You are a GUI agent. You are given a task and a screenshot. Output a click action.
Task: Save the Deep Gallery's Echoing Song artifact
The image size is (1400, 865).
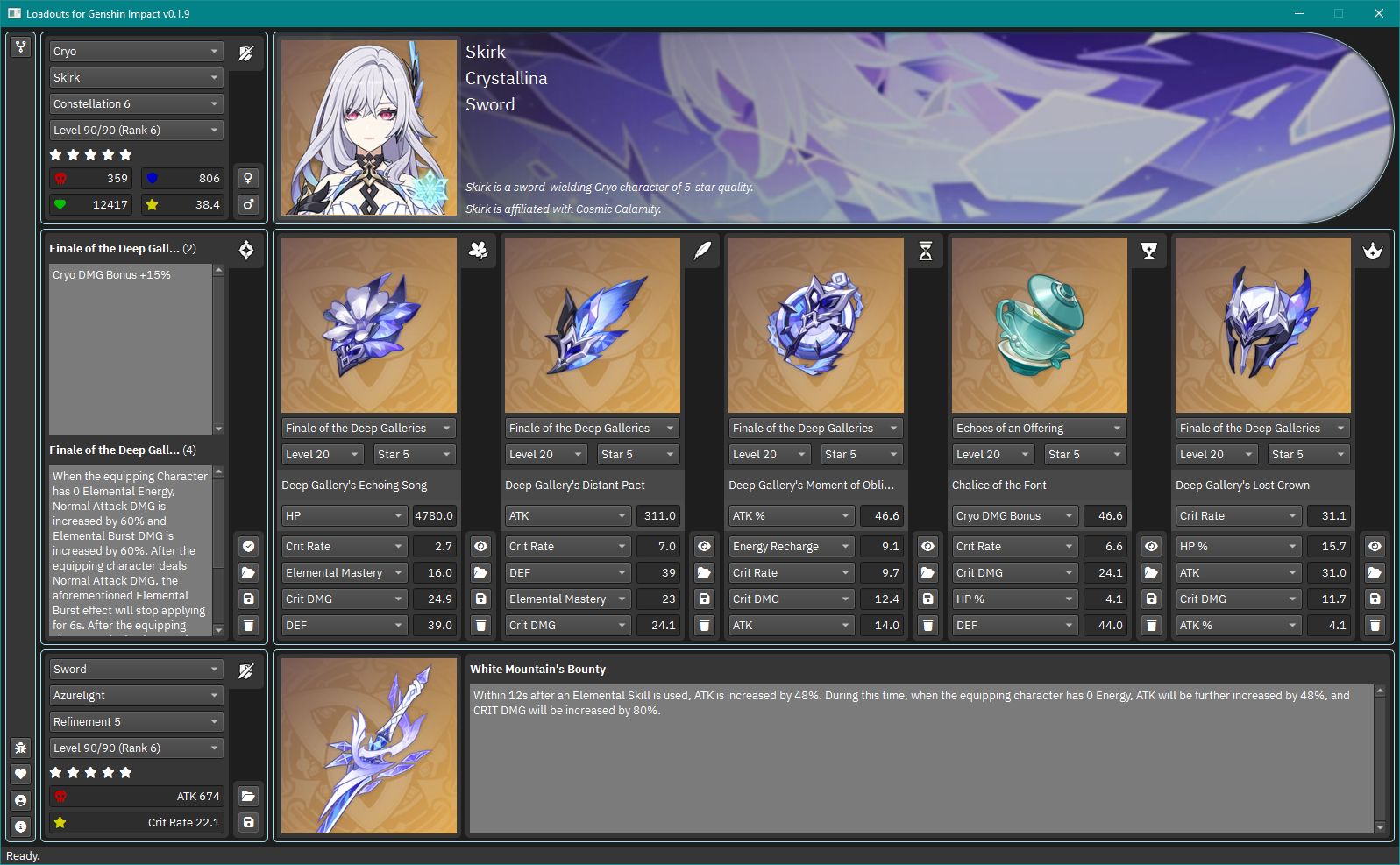[481, 599]
